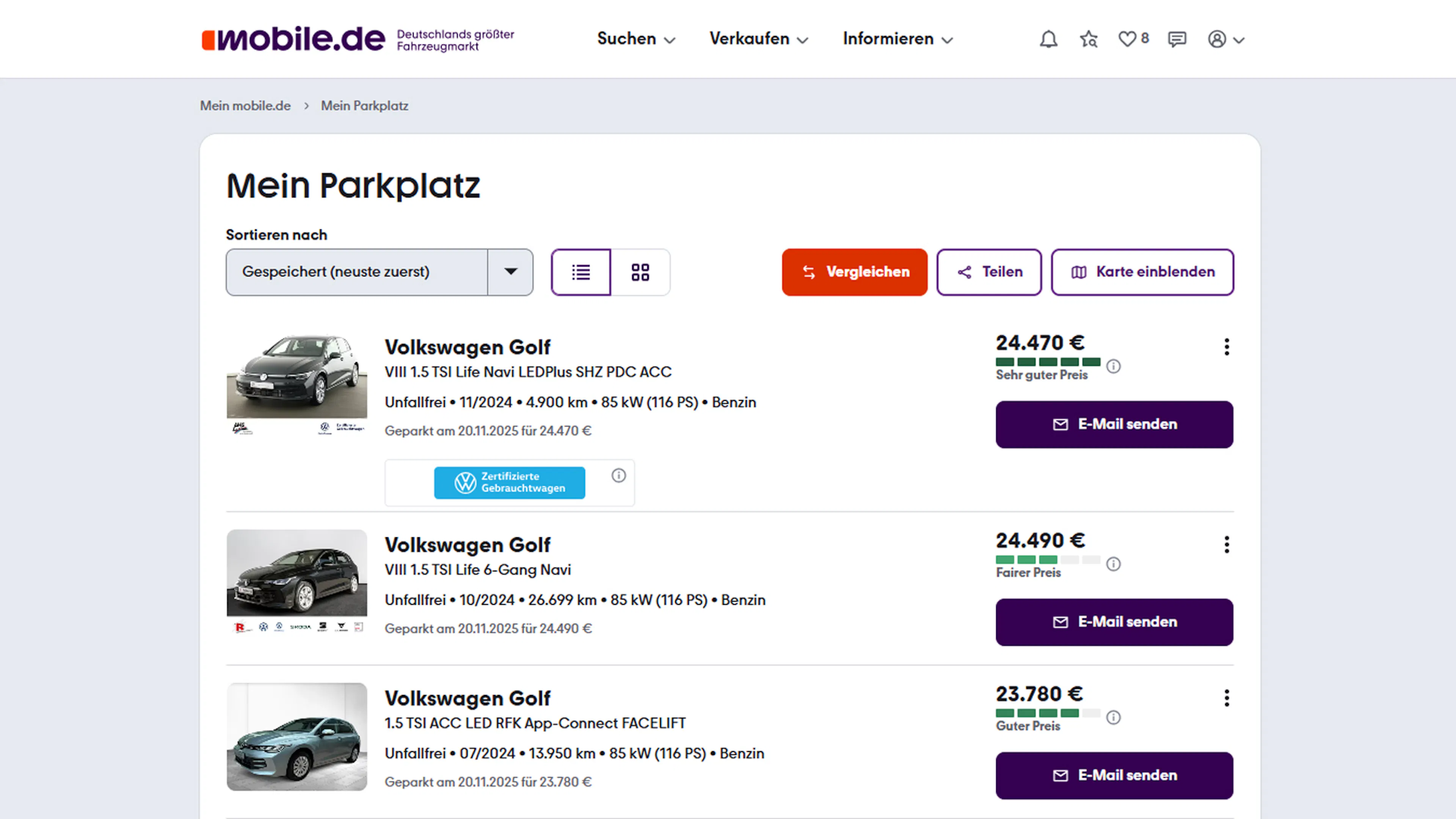Open the Sortieren nach dropdown

pyautogui.click(x=379, y=272)
